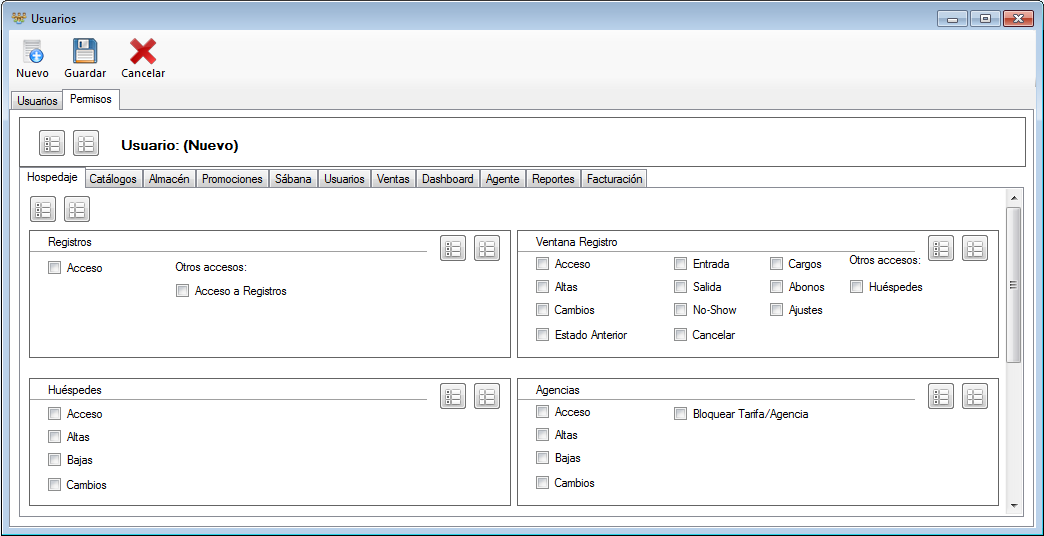Image resolution: width=1044 pixels, height=536 pixels.
Task: Toggle Estado Anterior checkbox
Action: 543,335
